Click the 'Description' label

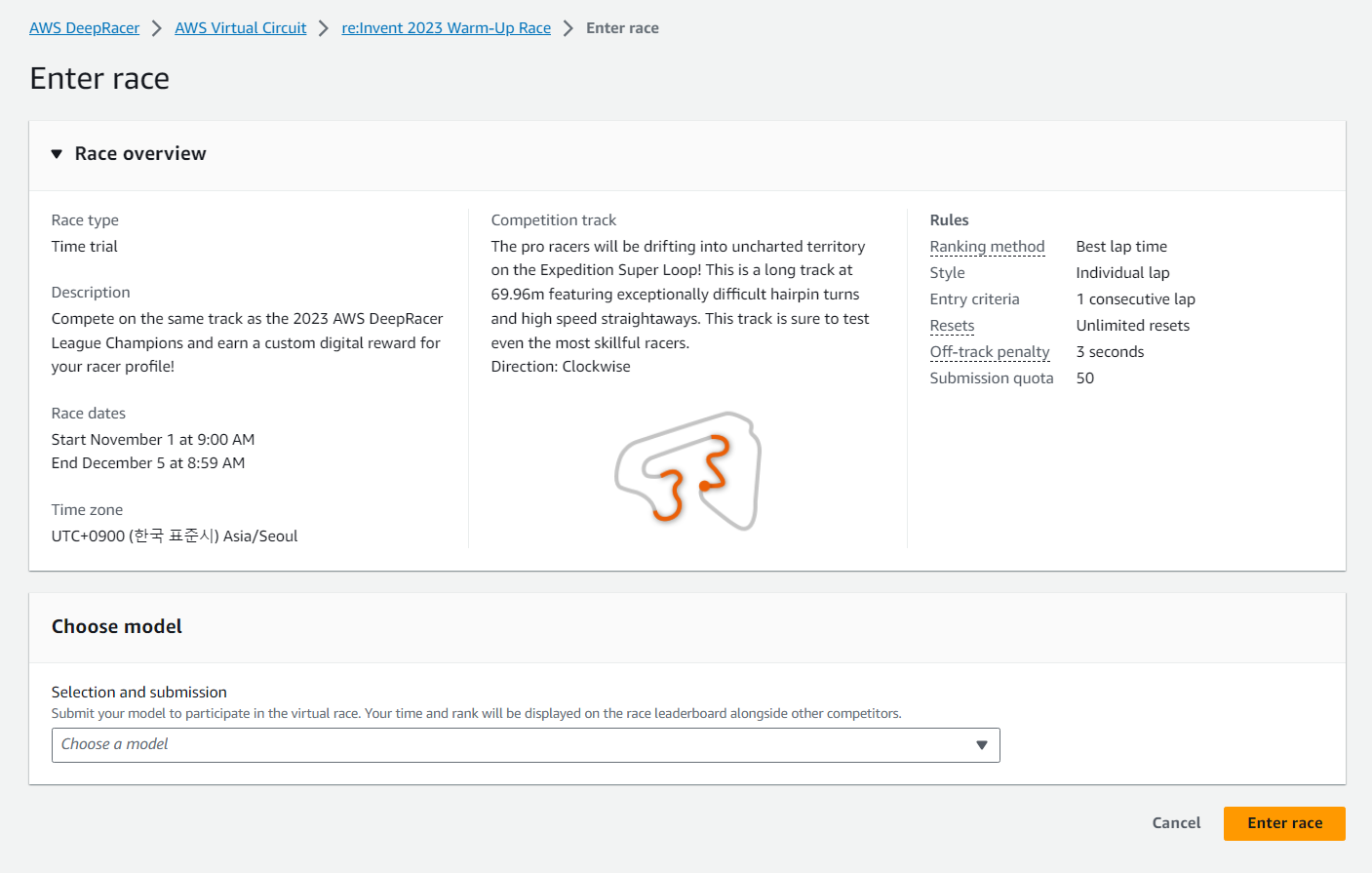coord(91,293)
